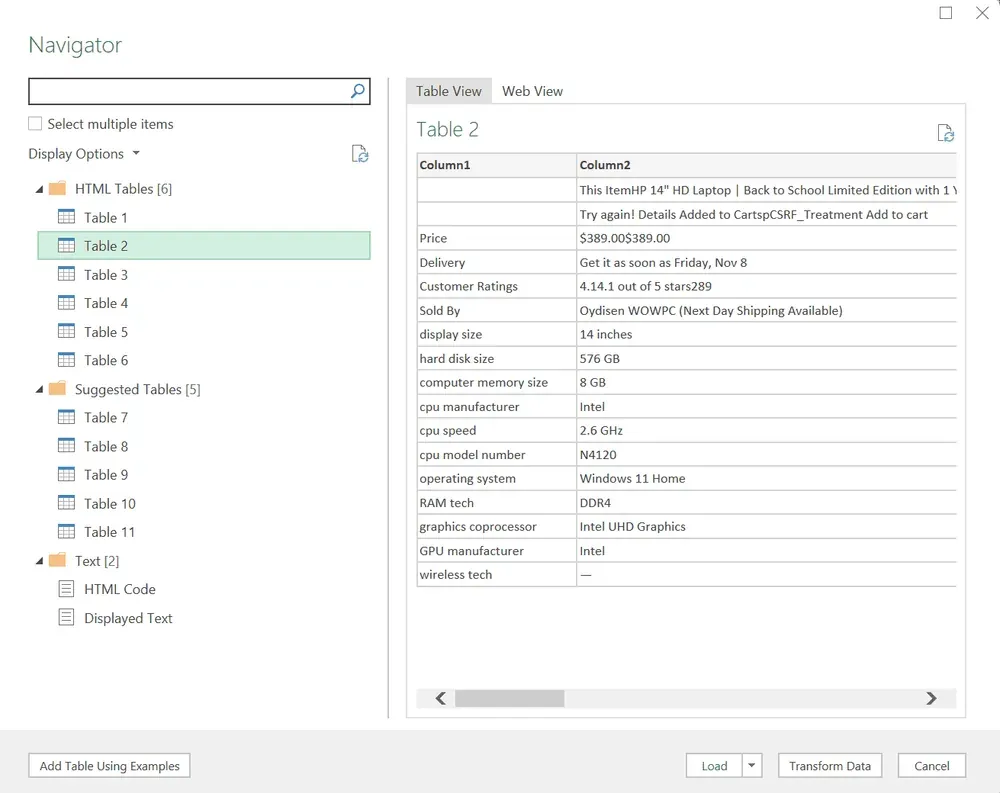The image size is (1000, 793).
Task: Click the wireless tech cell
Action: pyautogui.click(x=497, y=574)
